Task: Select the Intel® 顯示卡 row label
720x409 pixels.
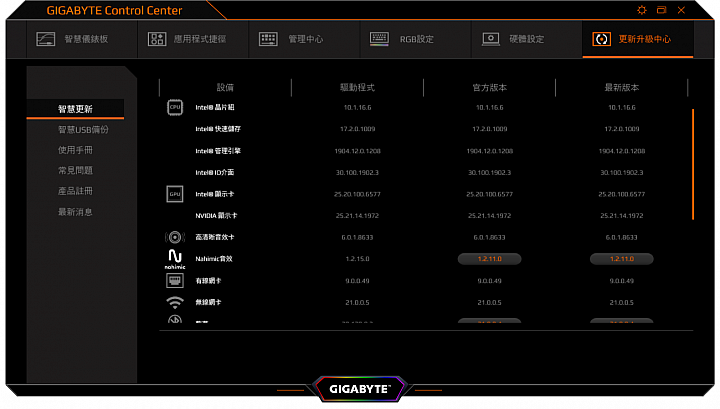Action: pos(215,194)
